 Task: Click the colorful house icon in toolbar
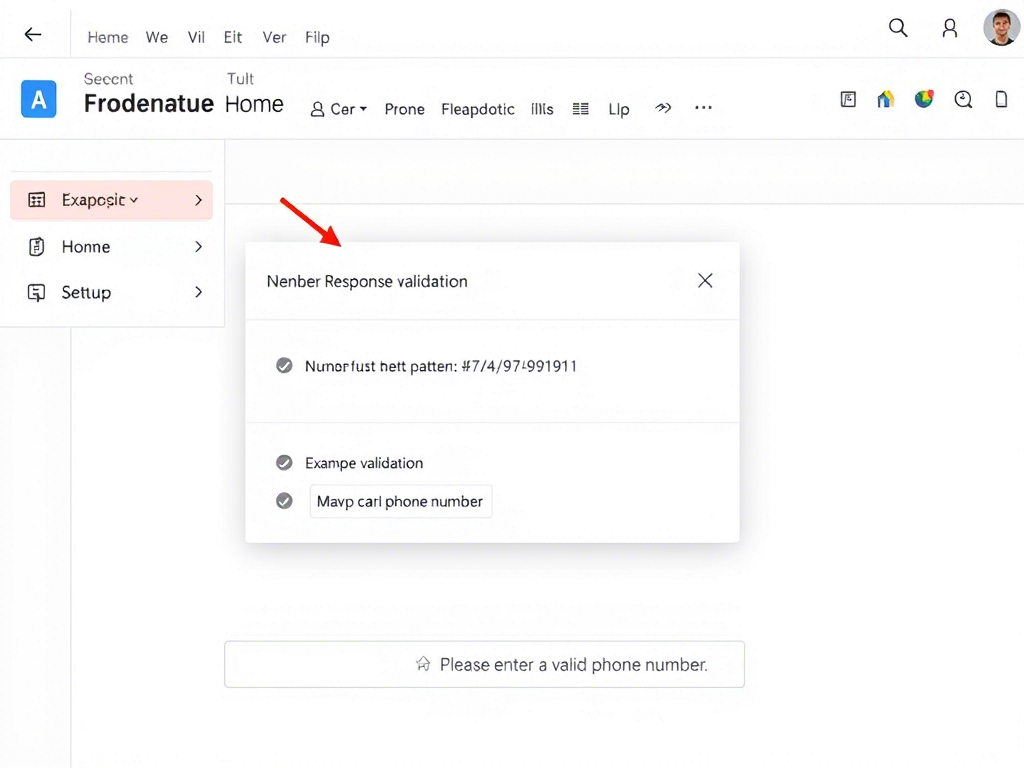(x=885, y=99)
